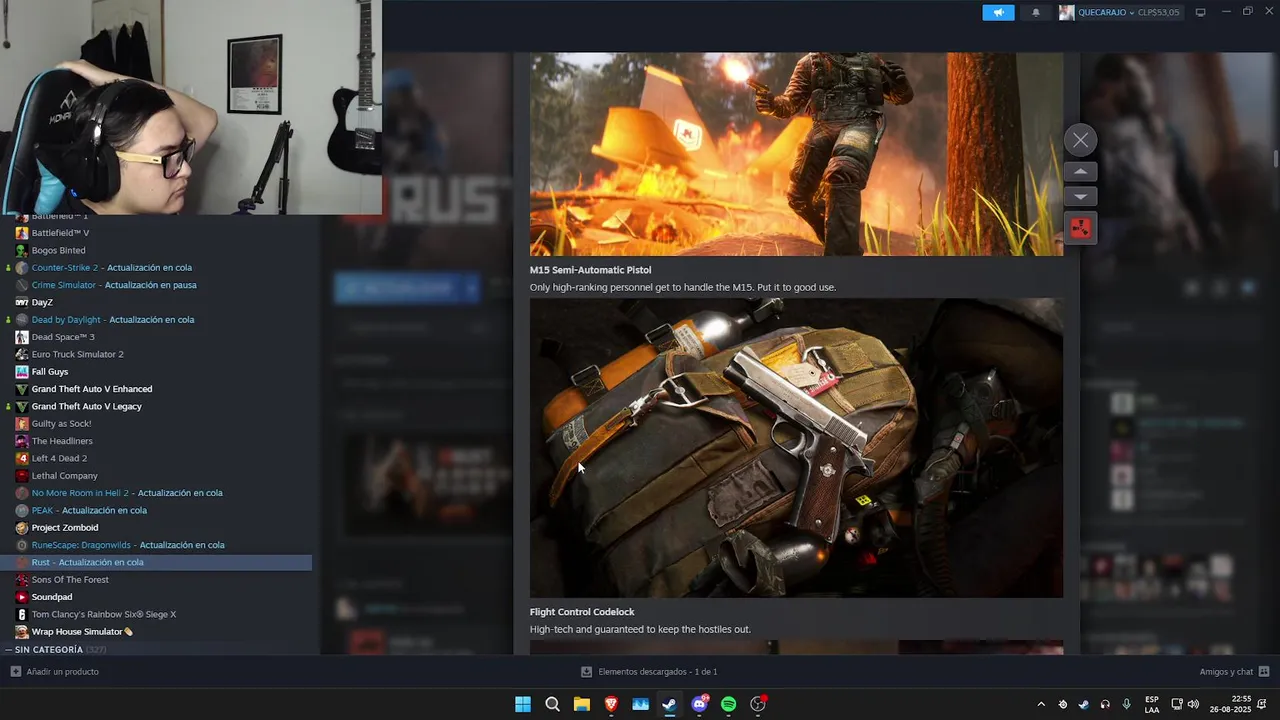The width and height of the screenshot is (1280, 720).
Task: Select Crime Simulator in the library list
Action: (113, 285)
